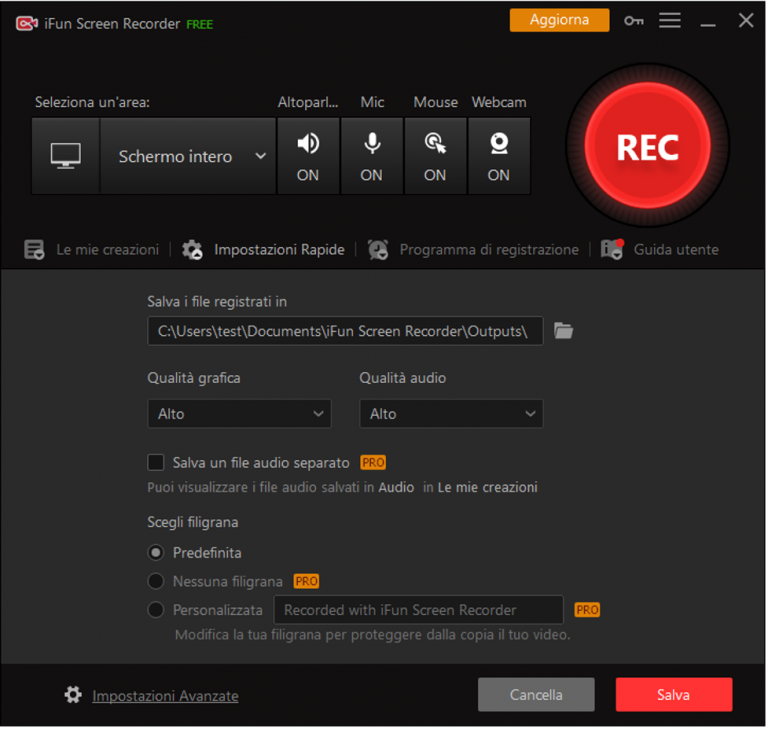The width and height of the screenshot is (768, 729).
Task: Open the Le mie creazioni tab
Action: point(107,249)
